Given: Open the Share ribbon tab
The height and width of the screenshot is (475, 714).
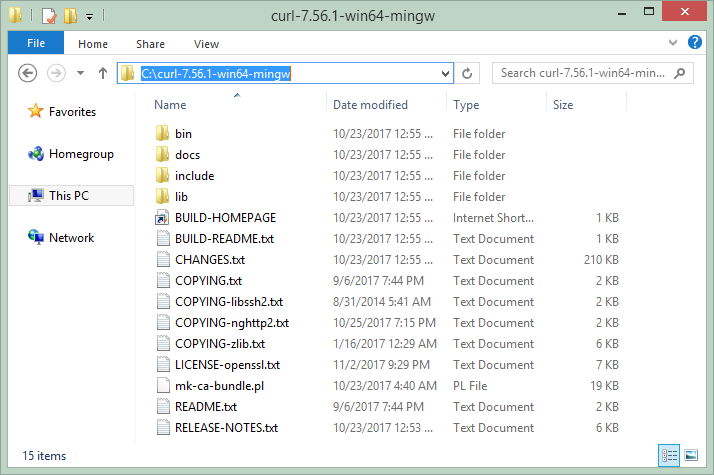Looking at the screenshot, I should click(x=150, y=44).
